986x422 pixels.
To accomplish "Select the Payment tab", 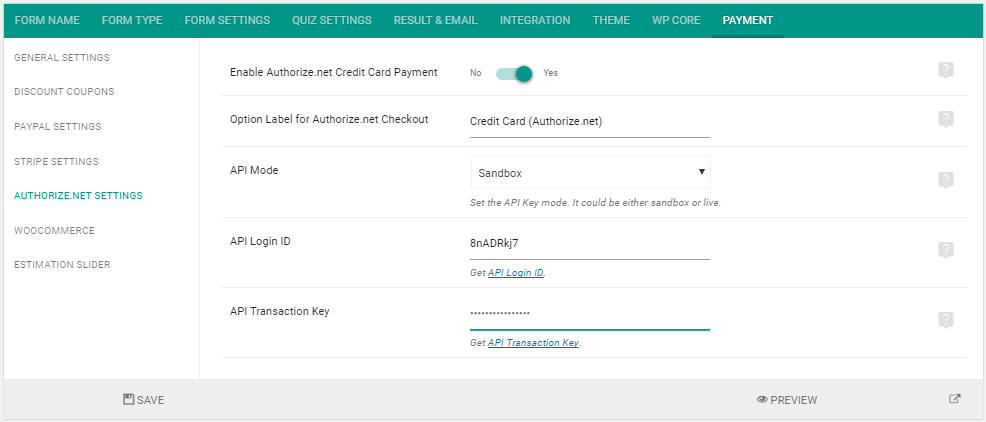I will [x=748, y=20].
